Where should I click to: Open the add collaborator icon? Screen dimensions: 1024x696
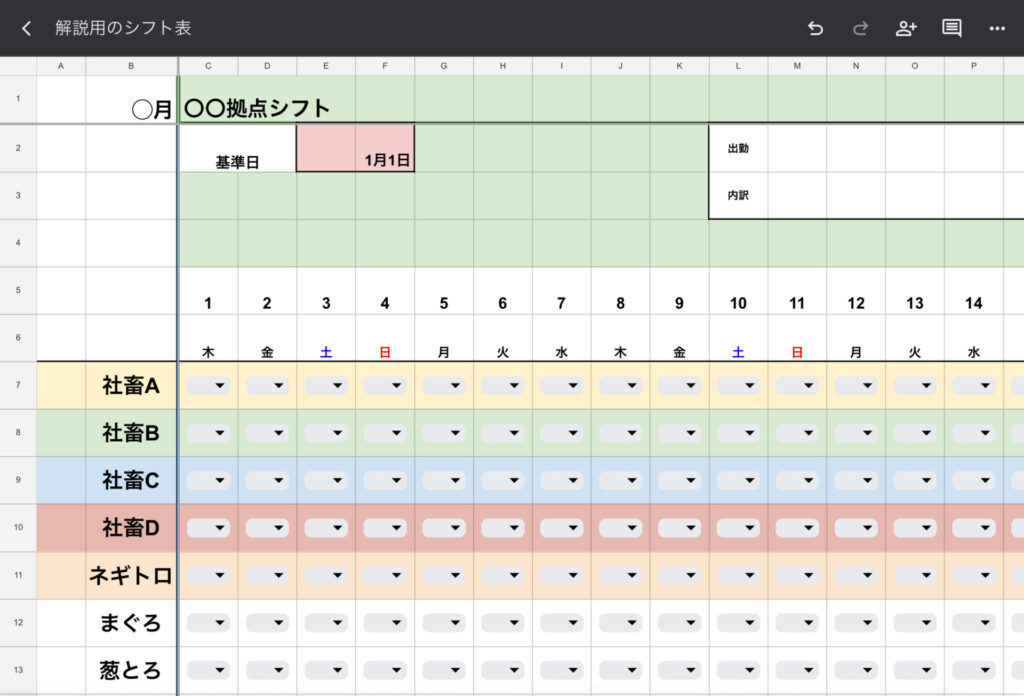tap(906, 29)
